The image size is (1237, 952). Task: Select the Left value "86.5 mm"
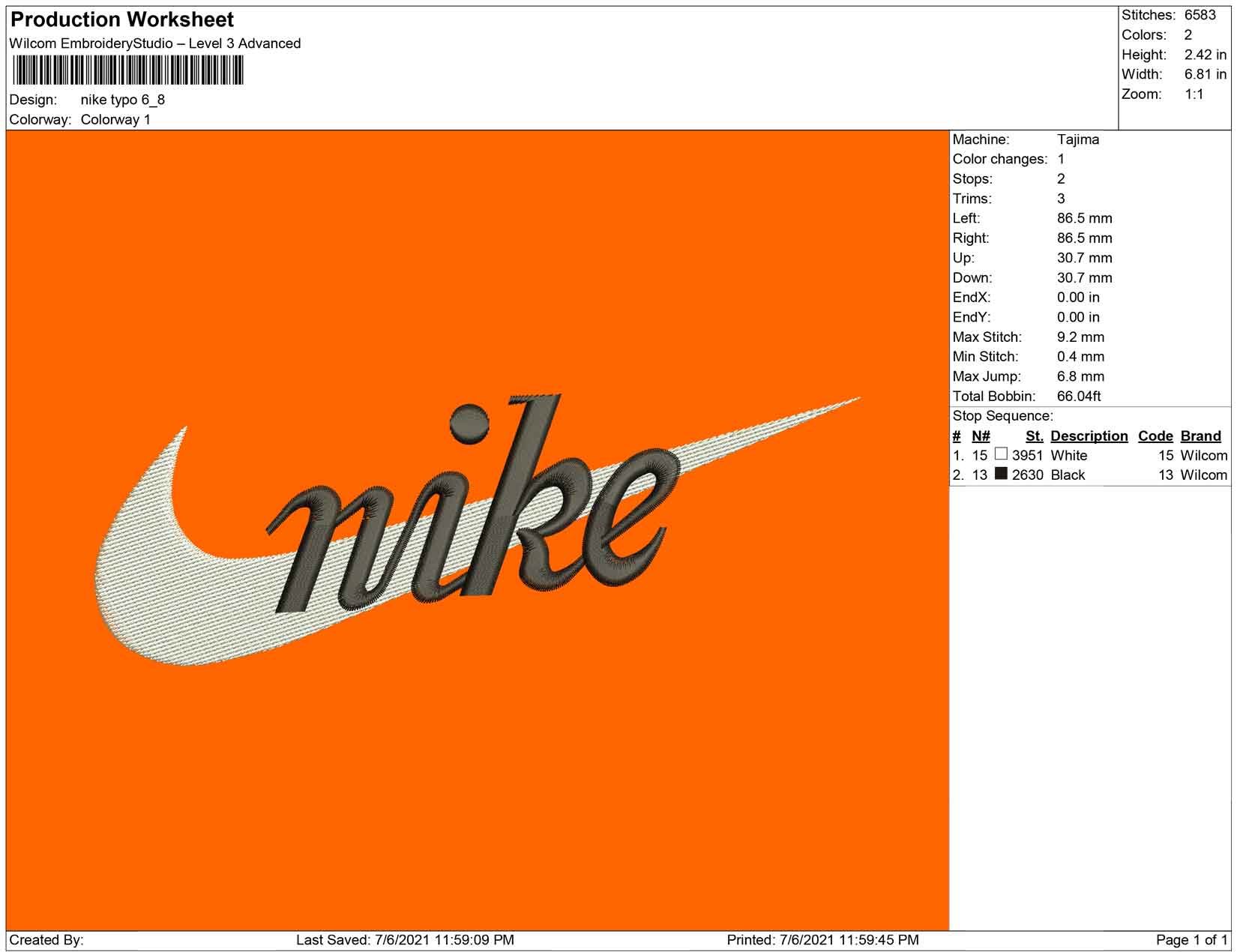(1085, 218)
